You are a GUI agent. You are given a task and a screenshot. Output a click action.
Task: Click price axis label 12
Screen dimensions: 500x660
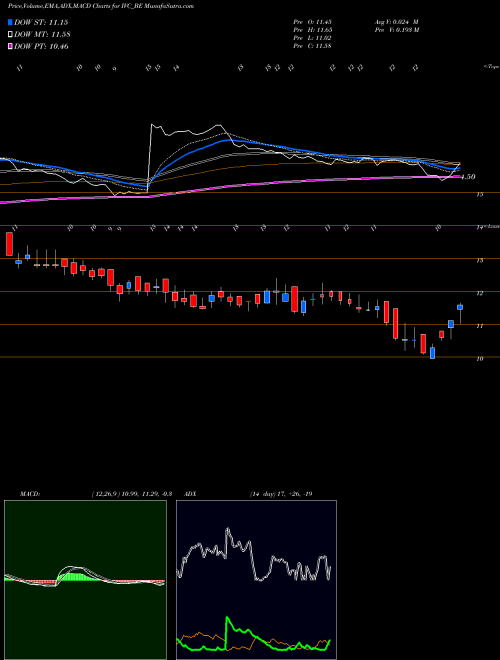coord(479,293)
